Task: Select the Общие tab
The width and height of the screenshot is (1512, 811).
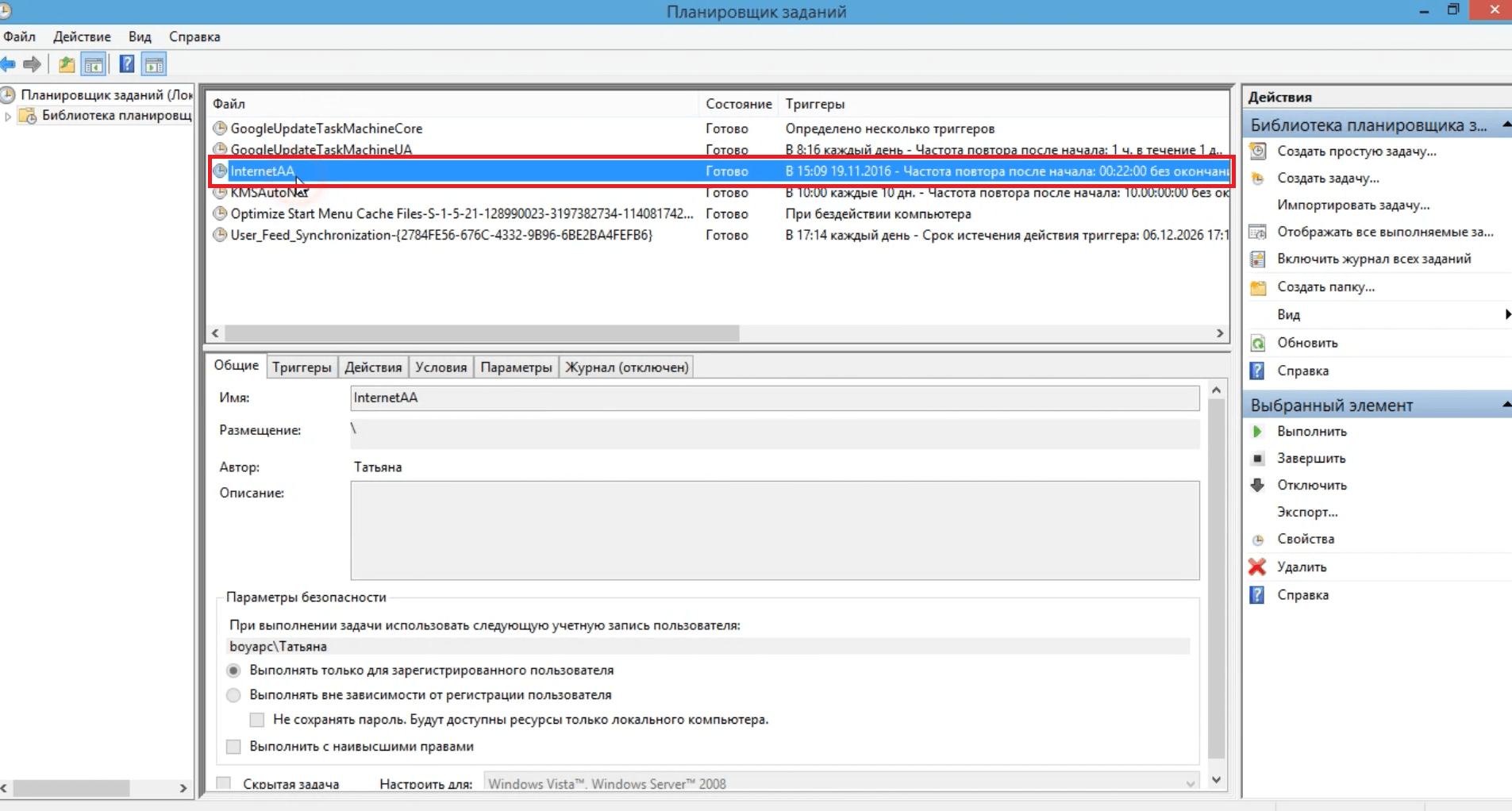Action: [236, 365]
